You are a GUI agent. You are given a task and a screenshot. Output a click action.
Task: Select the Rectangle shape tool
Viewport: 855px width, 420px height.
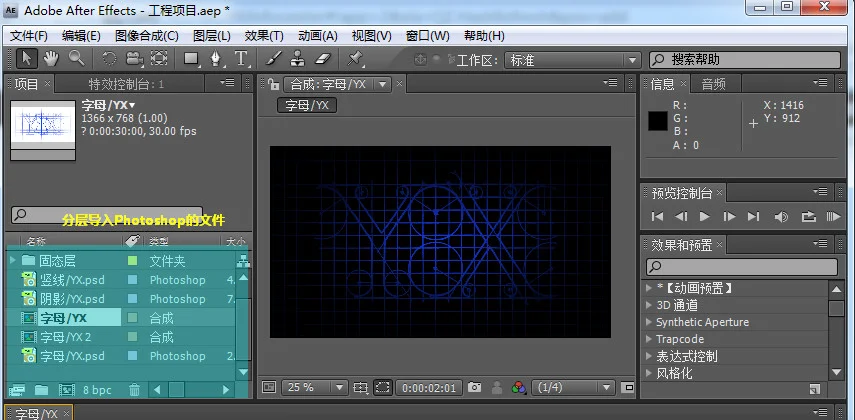point(191,59)
